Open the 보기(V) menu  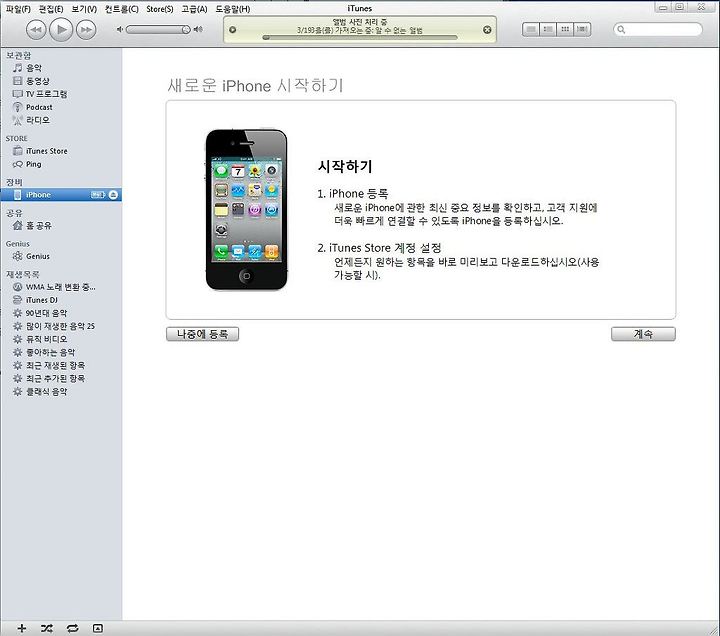click(x=84, y=9)
